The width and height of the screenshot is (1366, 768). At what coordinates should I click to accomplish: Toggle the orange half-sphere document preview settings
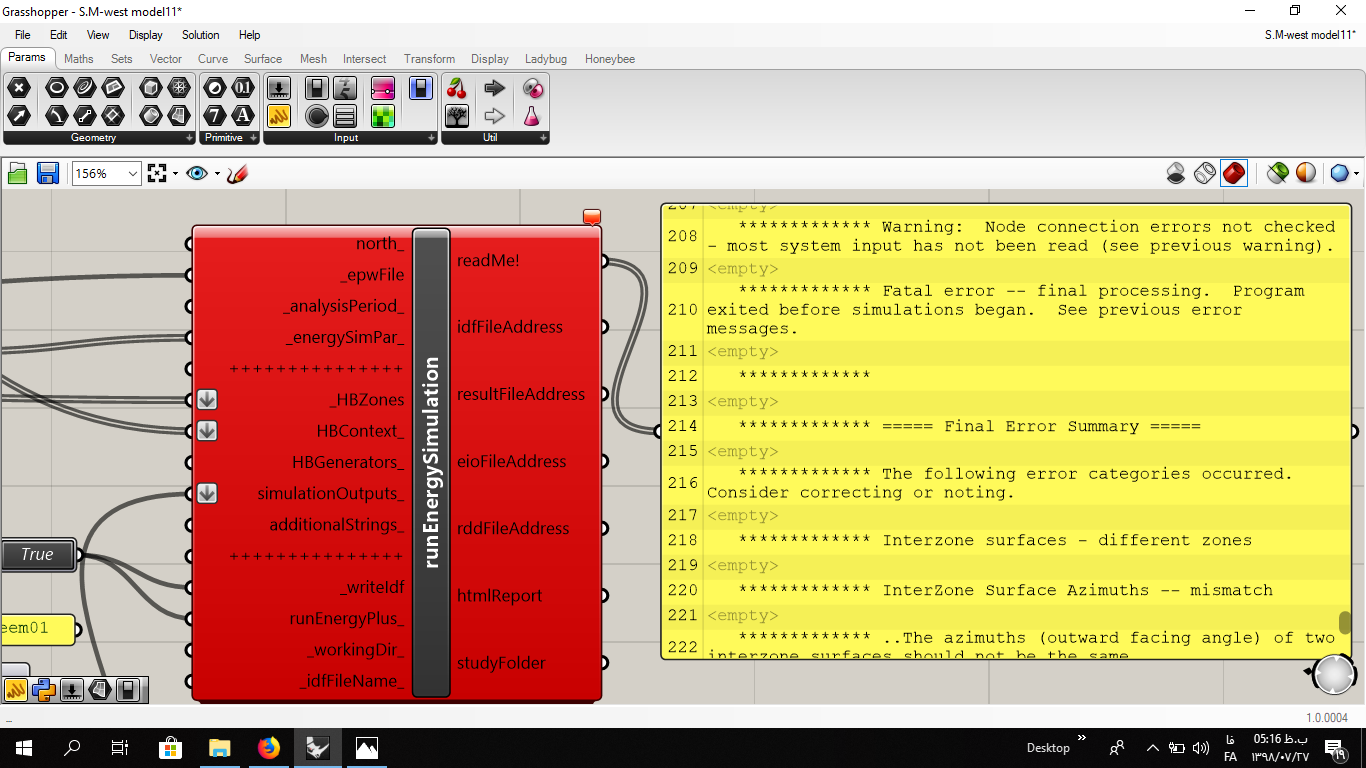[x=1306, y=174]
